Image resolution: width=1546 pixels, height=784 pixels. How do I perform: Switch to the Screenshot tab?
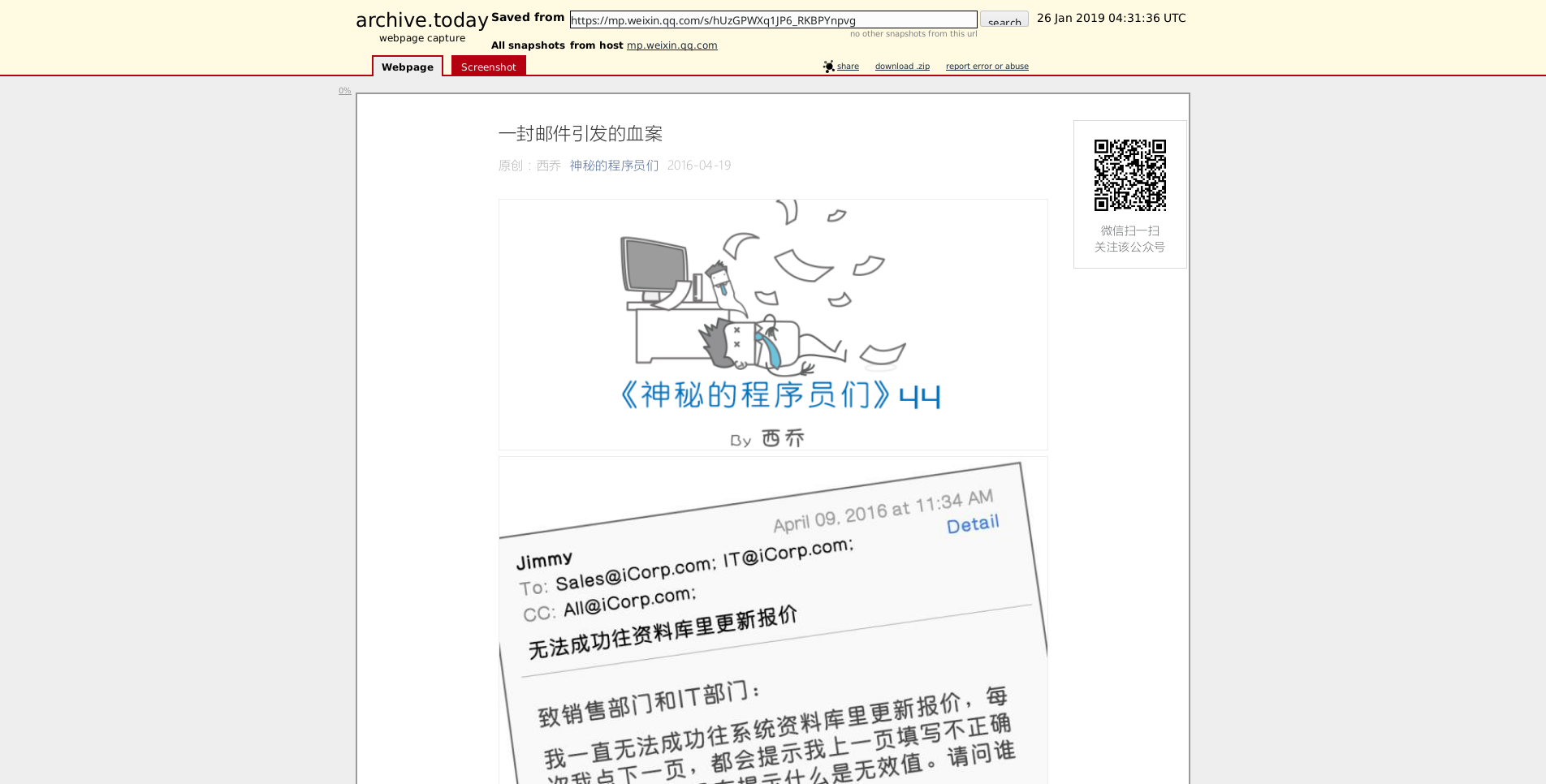pyautogui.click(x=488, y=67)
